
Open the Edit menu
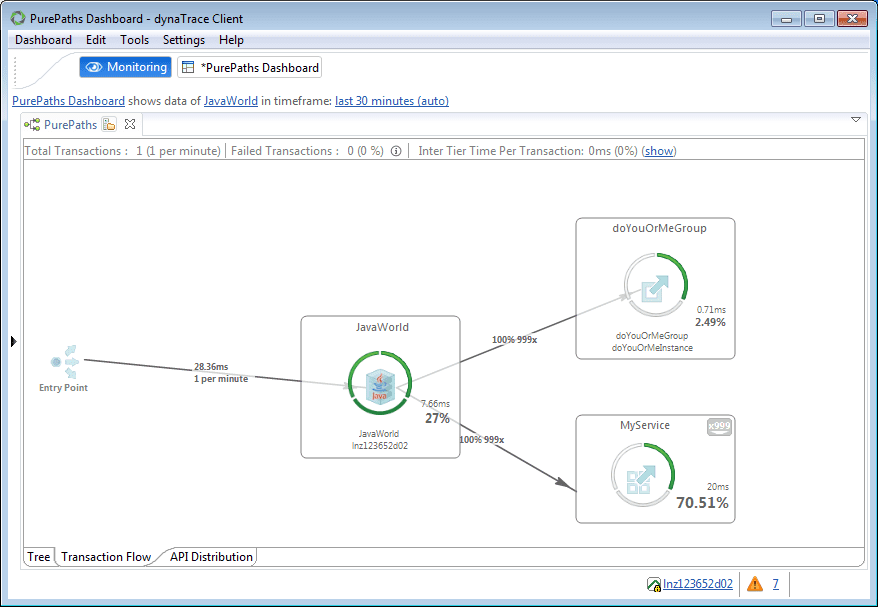tap(96, 40)
